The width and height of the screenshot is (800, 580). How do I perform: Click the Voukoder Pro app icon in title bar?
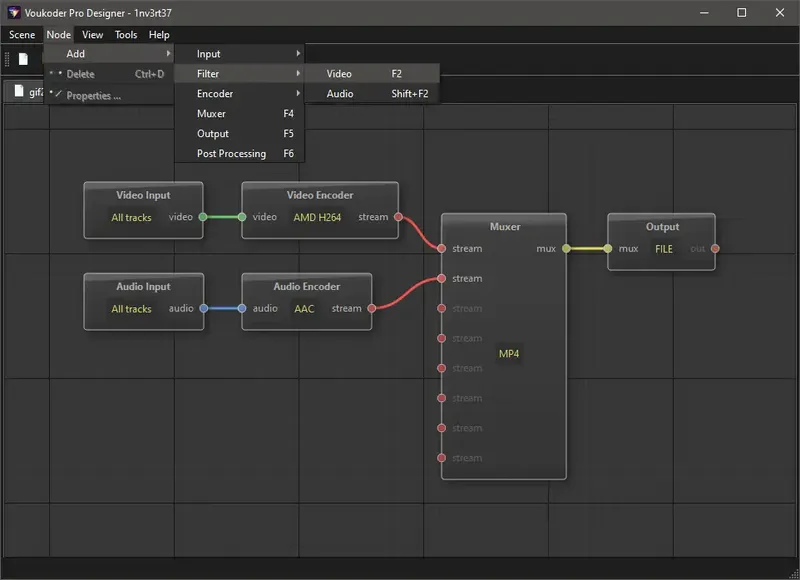[14, 13]
